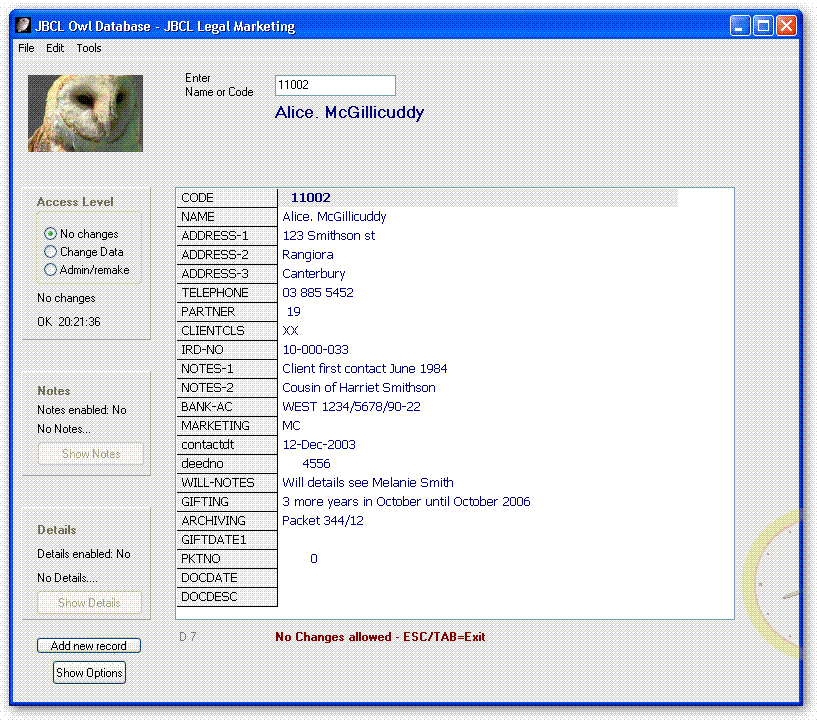Click the Show Options button
The image size is (817, 720).
click(x=89, y=673)
